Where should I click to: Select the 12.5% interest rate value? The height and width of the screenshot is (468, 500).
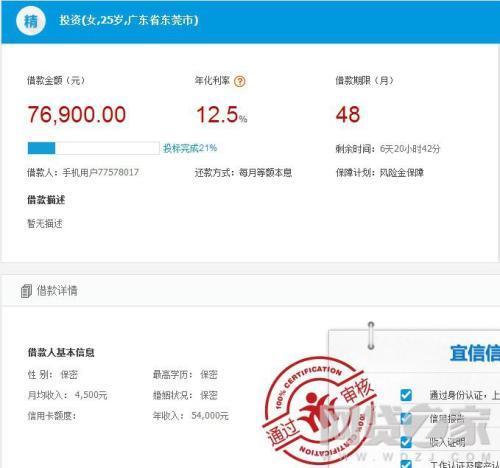(222, 115)
